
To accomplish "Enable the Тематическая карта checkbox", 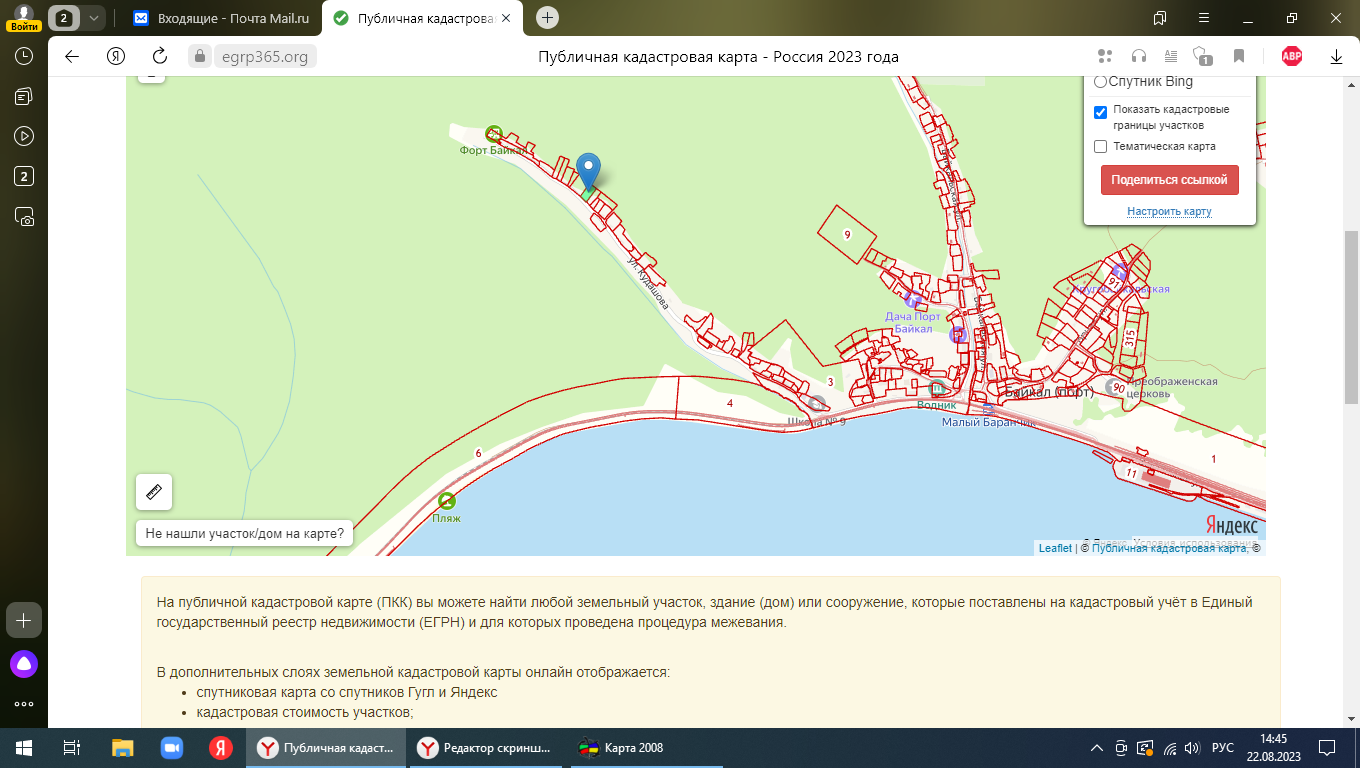I will pyautogui.click(x=1100, y=146).
